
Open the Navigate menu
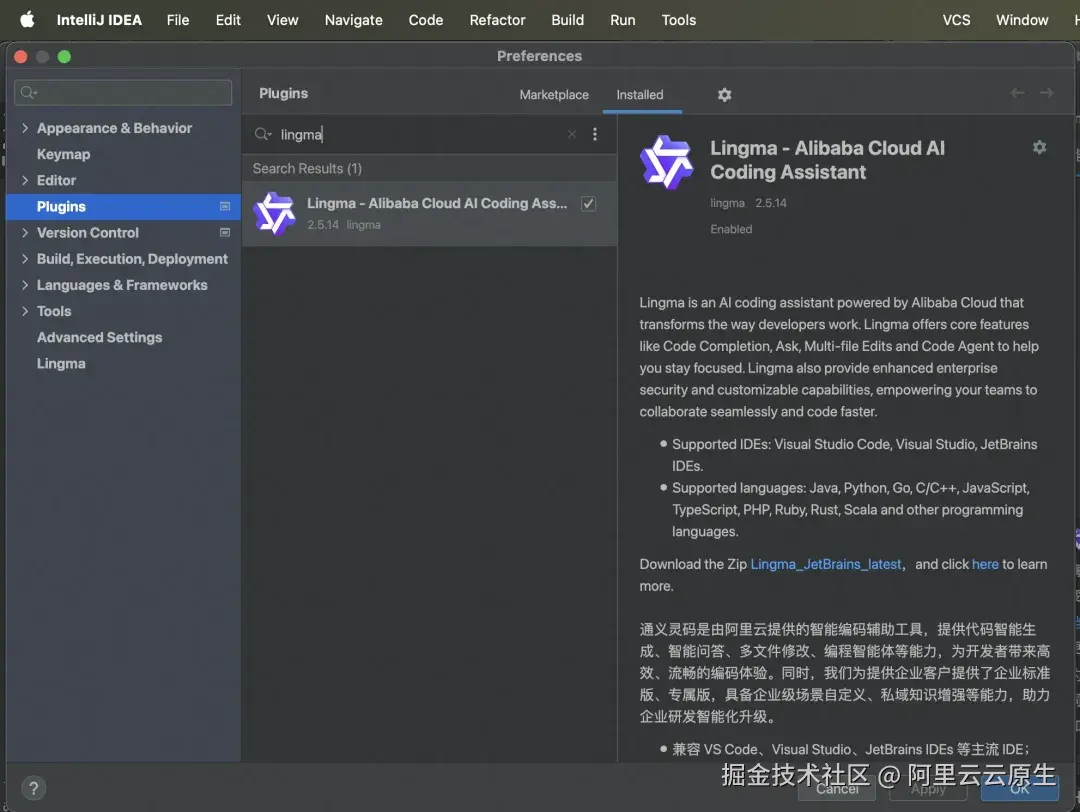[x=353, y=20]
